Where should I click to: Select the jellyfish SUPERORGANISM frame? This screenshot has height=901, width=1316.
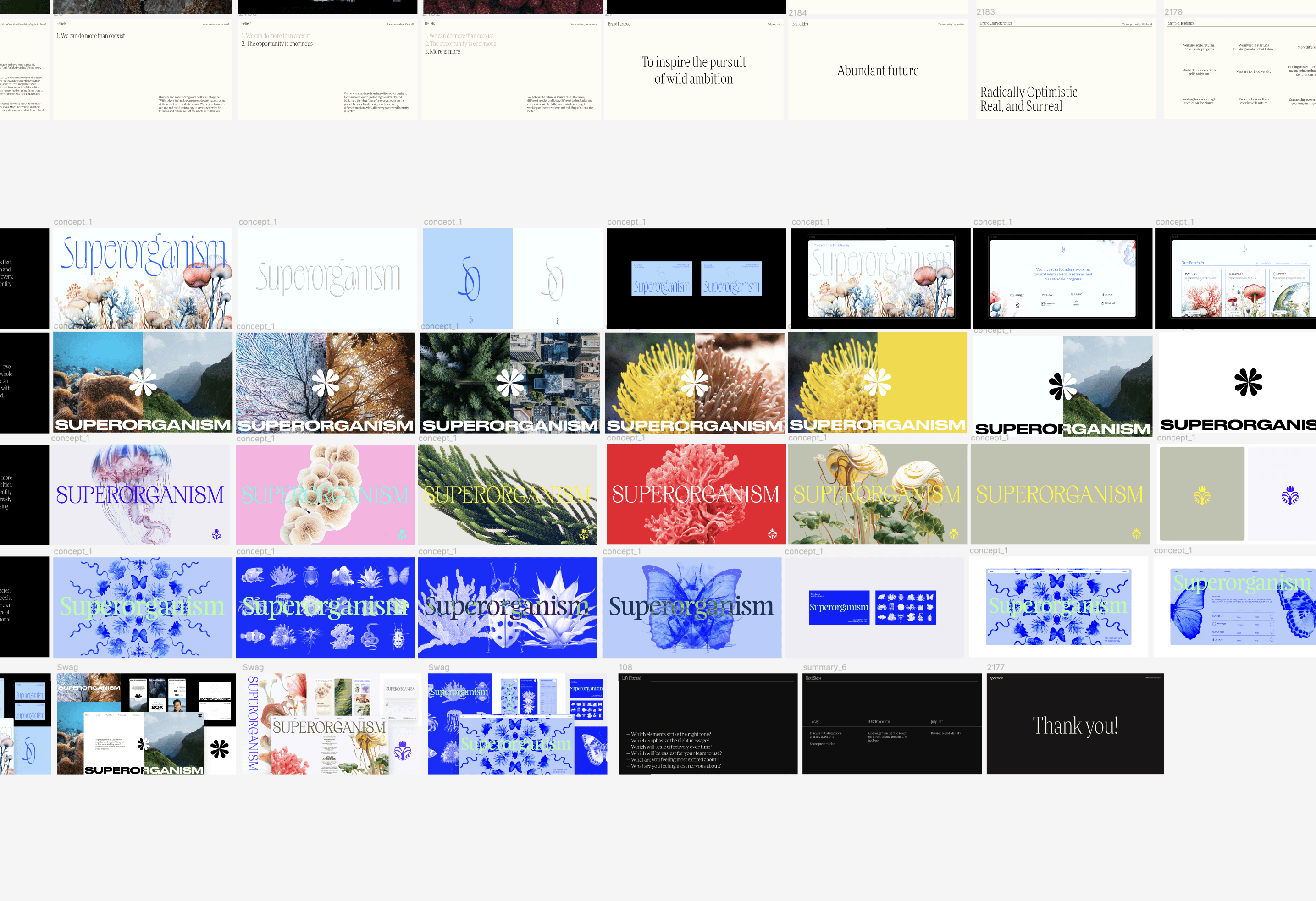[x=142, y=494]
